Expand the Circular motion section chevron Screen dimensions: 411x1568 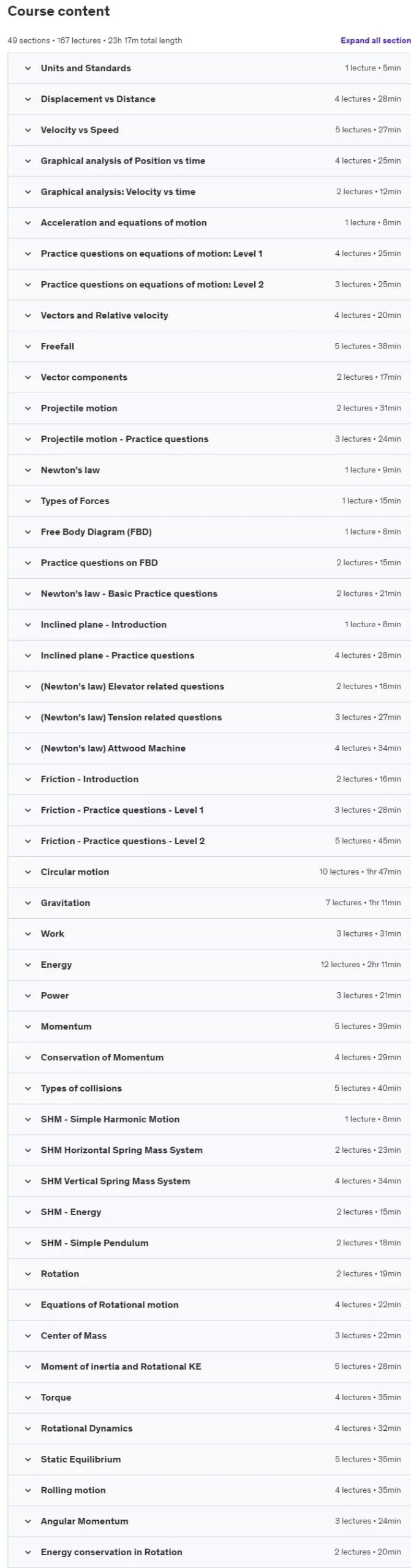(28, 872)
